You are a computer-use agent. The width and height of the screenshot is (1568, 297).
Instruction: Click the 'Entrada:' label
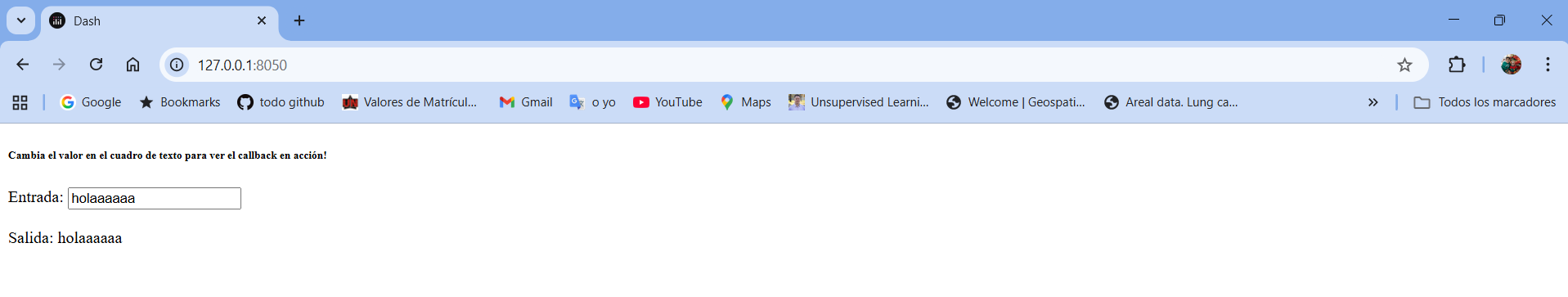click(x=36, y=197)
